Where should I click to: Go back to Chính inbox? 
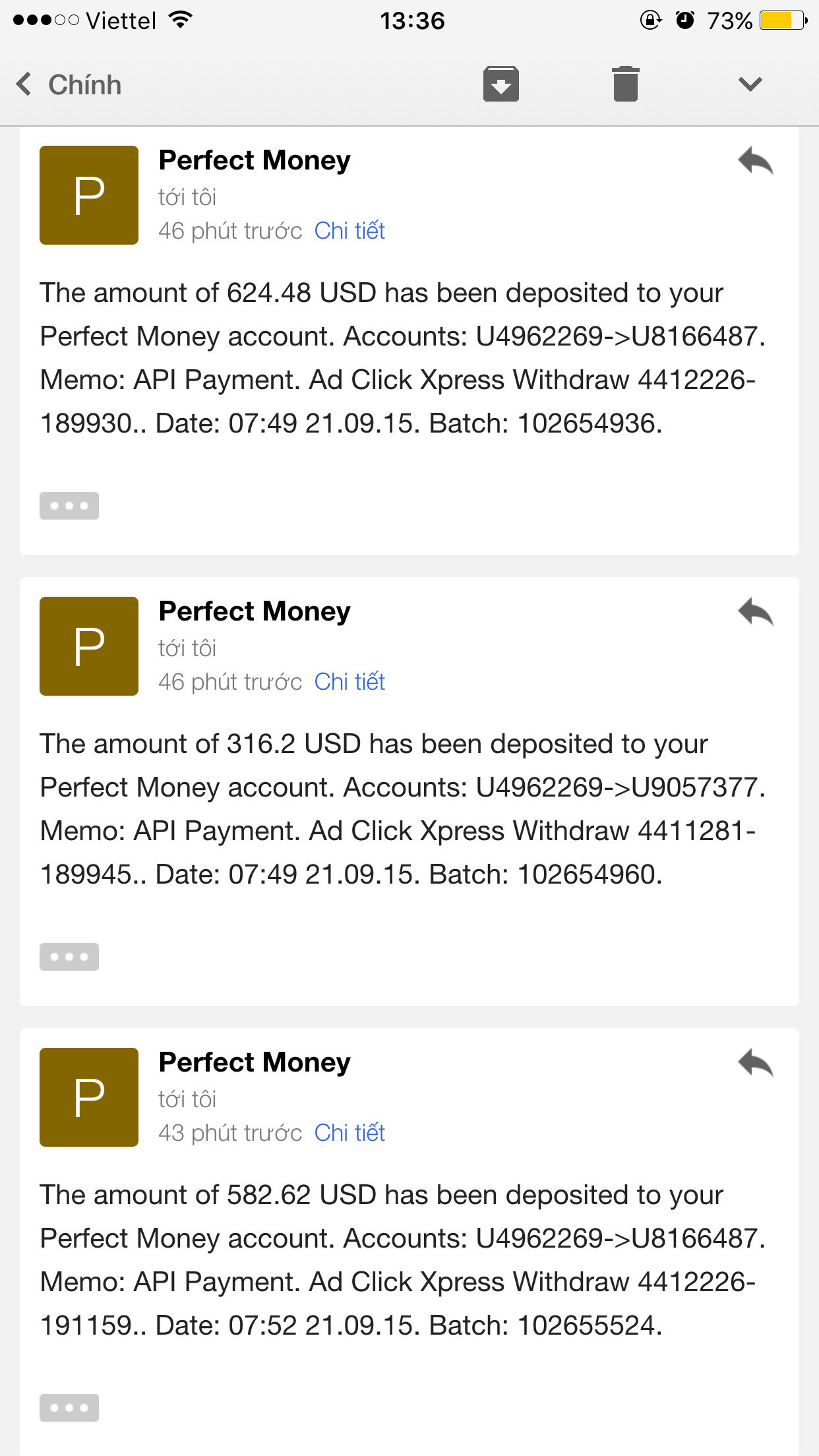click(69, 84)
